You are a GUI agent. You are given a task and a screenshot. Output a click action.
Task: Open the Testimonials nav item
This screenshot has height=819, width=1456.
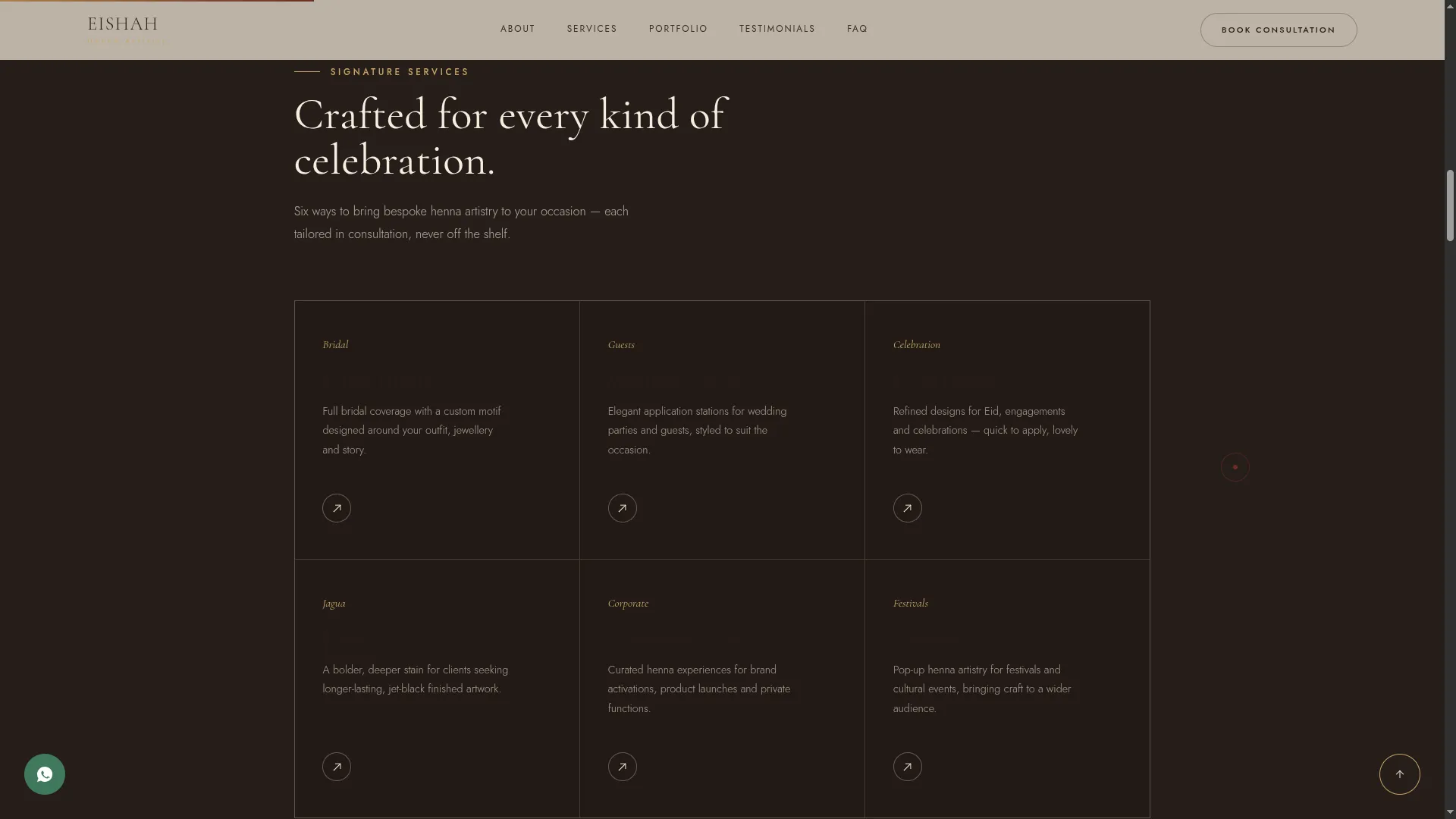pyautogui.click(x=777, y=29)
